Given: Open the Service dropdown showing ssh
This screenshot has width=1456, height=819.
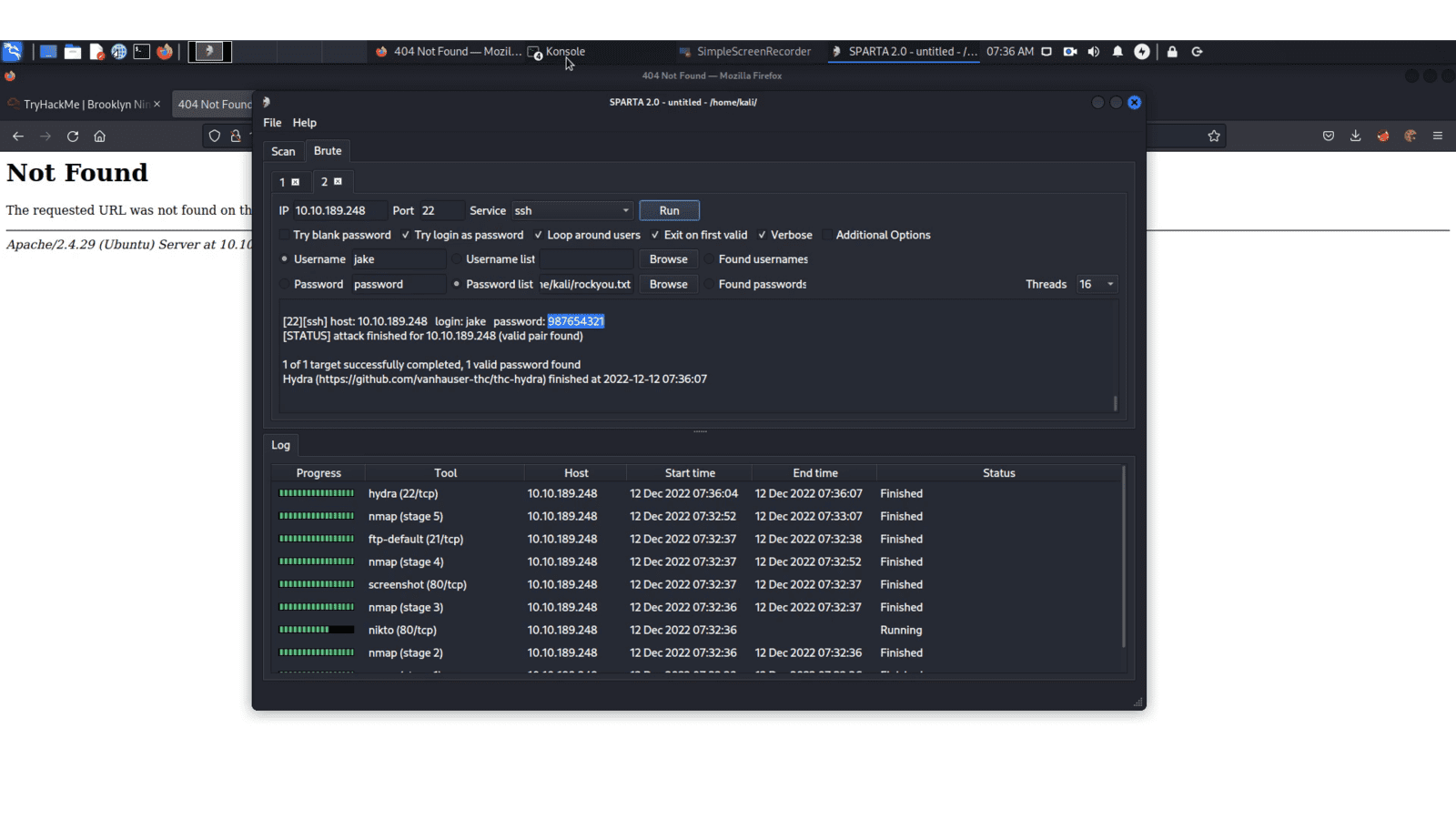Looking at the screenshot, I should [x=572, y=210].
